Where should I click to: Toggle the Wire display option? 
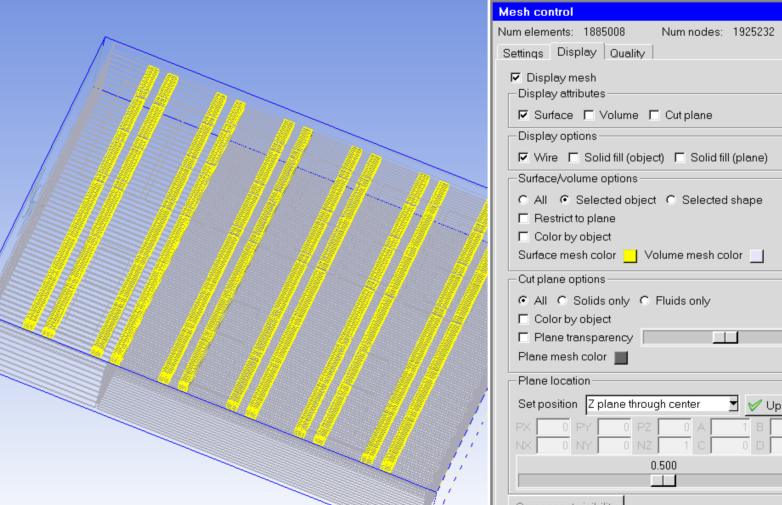tap(524, 158)
